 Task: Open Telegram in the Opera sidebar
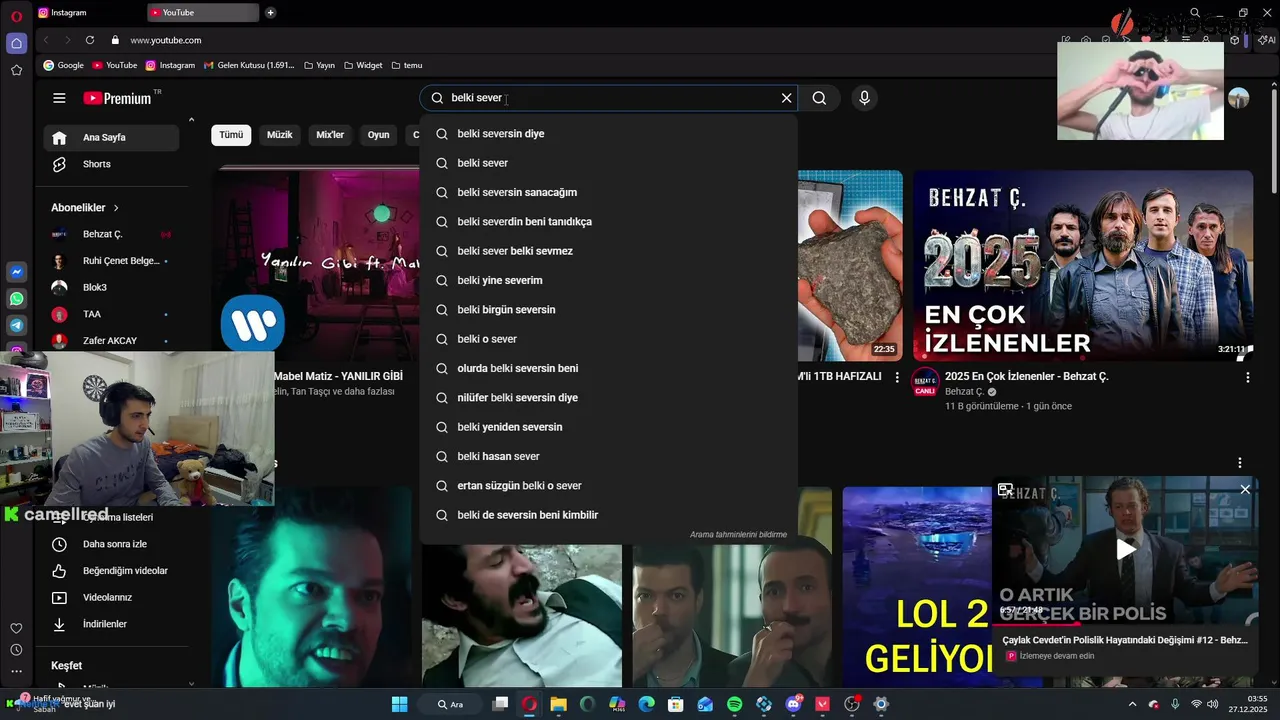[x=16, y=326]
